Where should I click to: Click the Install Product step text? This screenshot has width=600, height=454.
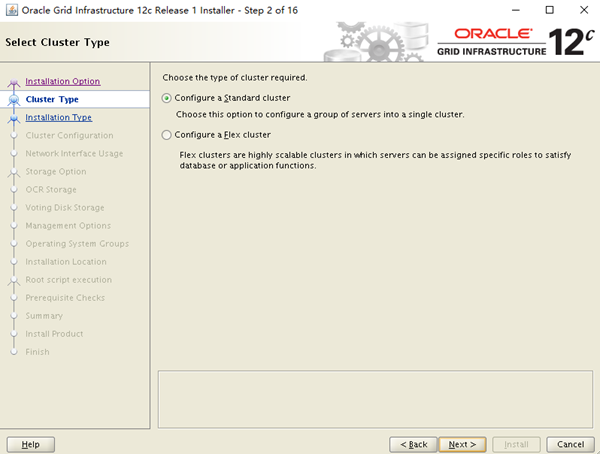pyautogui.click(x=54, y=333)
